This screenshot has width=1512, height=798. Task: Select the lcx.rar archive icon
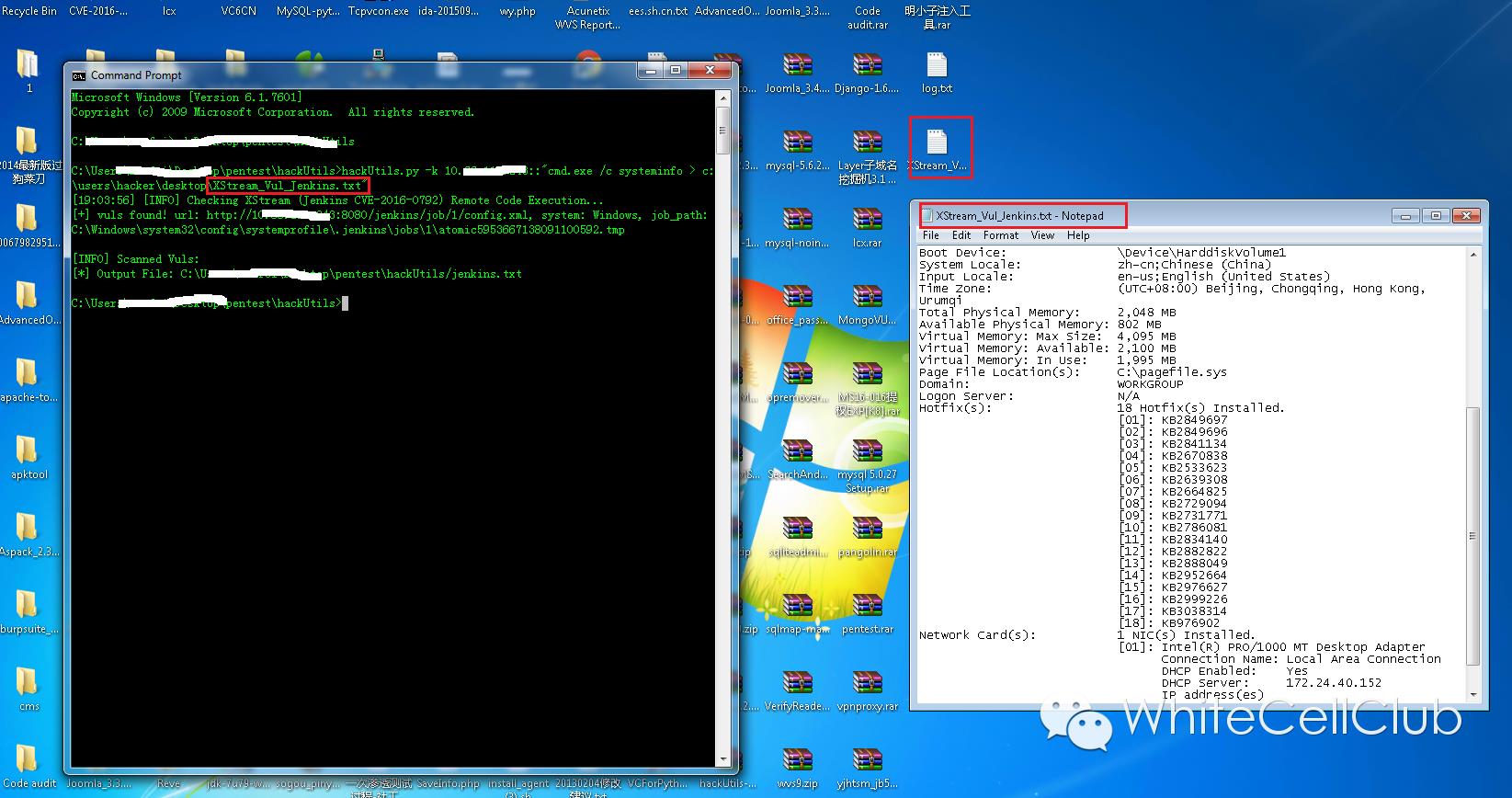(x=867, y=227)
